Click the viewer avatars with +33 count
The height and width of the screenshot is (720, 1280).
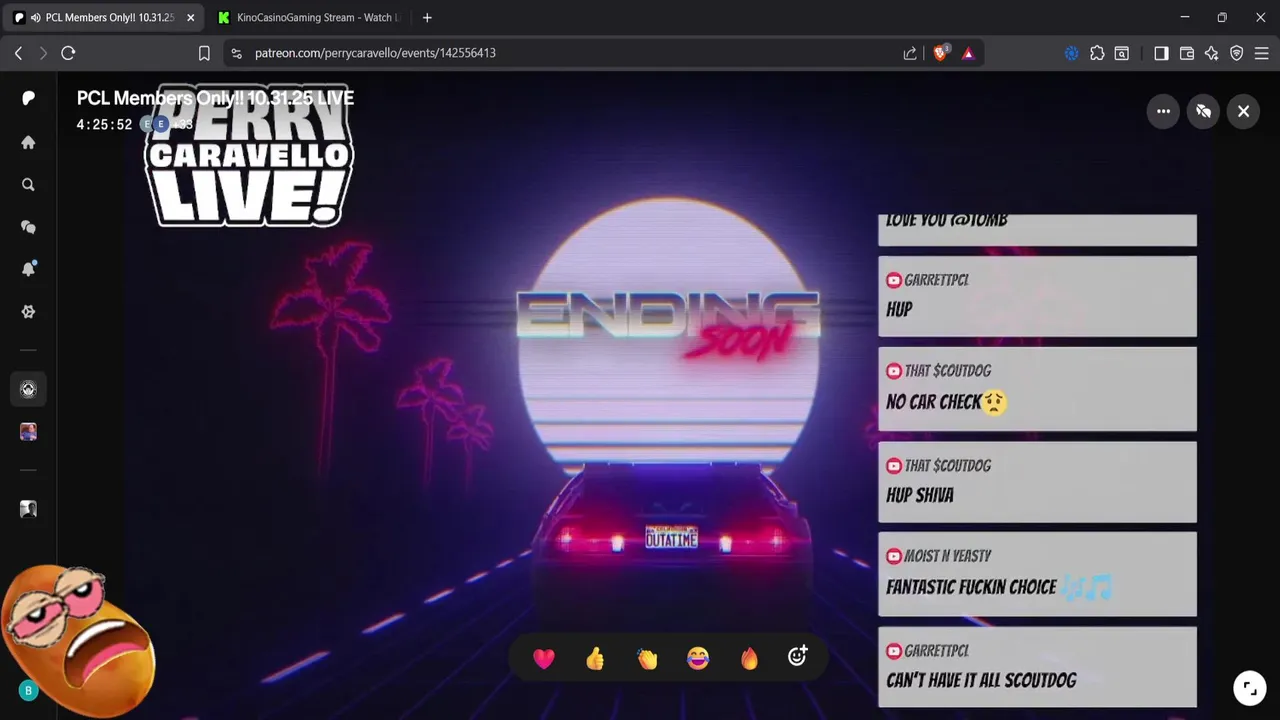point(166,124)
